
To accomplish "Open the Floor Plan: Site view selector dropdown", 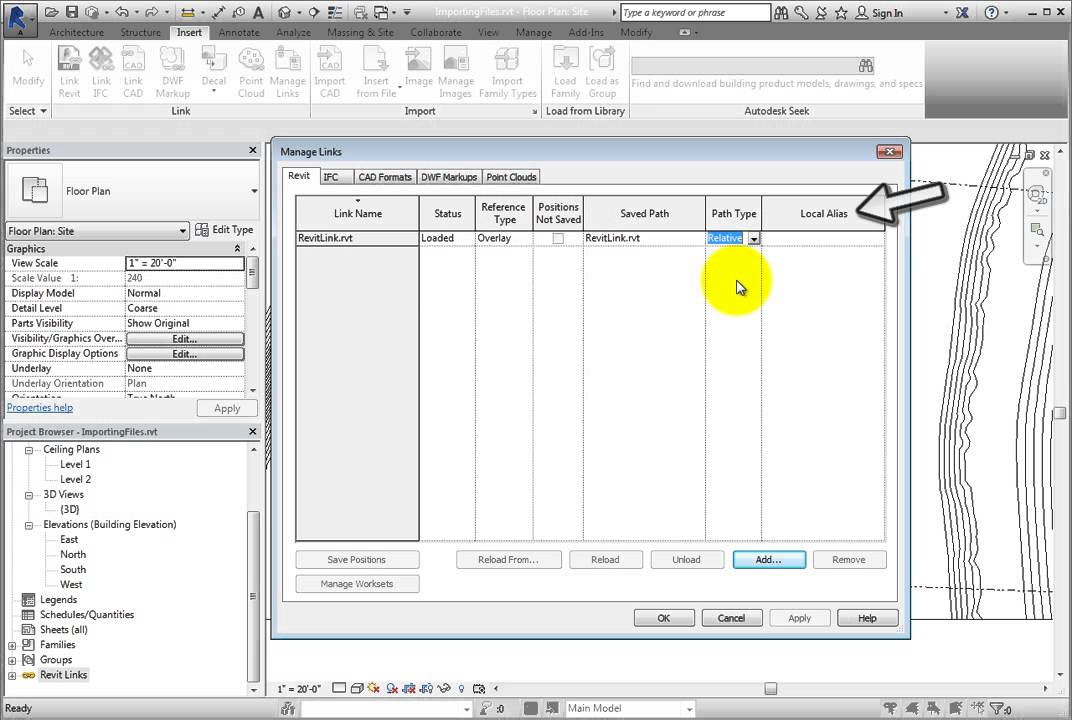I will (183, 230).
